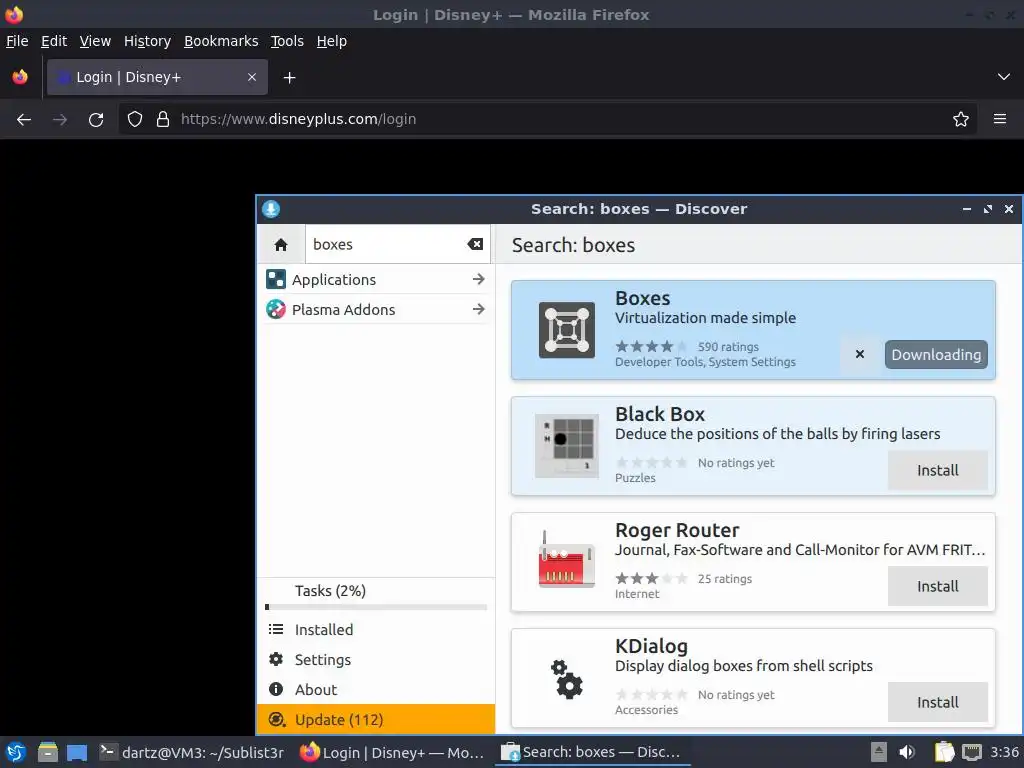The image size is (1024, 768).
Task: Switch to the dartz@VM3 terminal task
Action: (x=191, y=752)
